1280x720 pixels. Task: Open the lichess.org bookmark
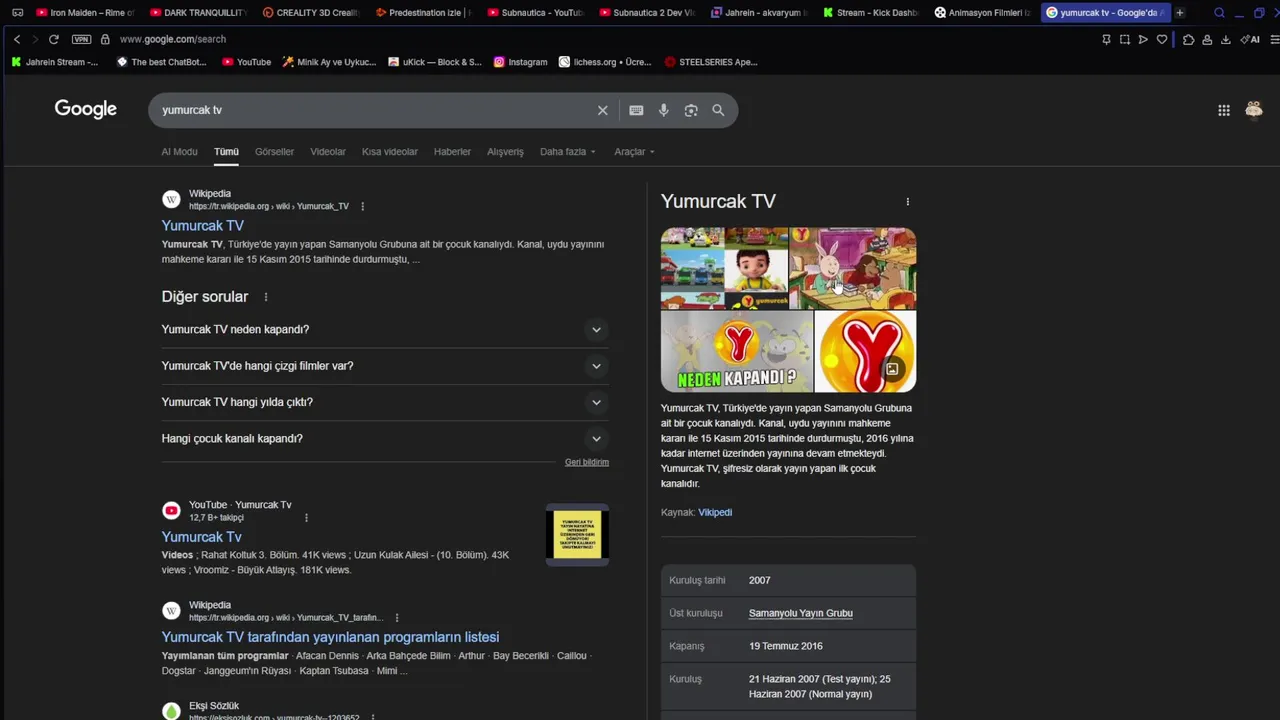(605, 62)
